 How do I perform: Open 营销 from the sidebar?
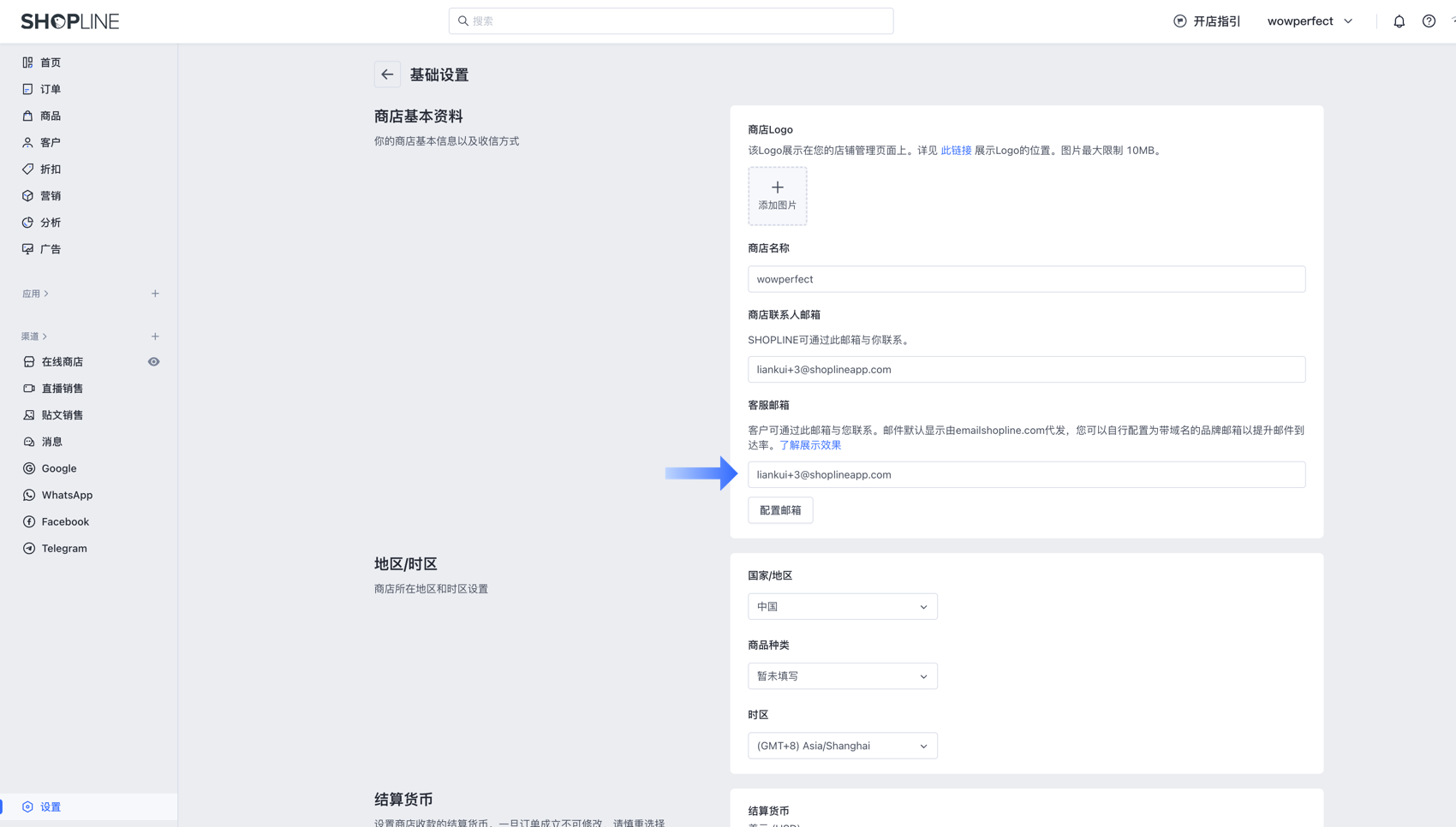click(51, 196)
